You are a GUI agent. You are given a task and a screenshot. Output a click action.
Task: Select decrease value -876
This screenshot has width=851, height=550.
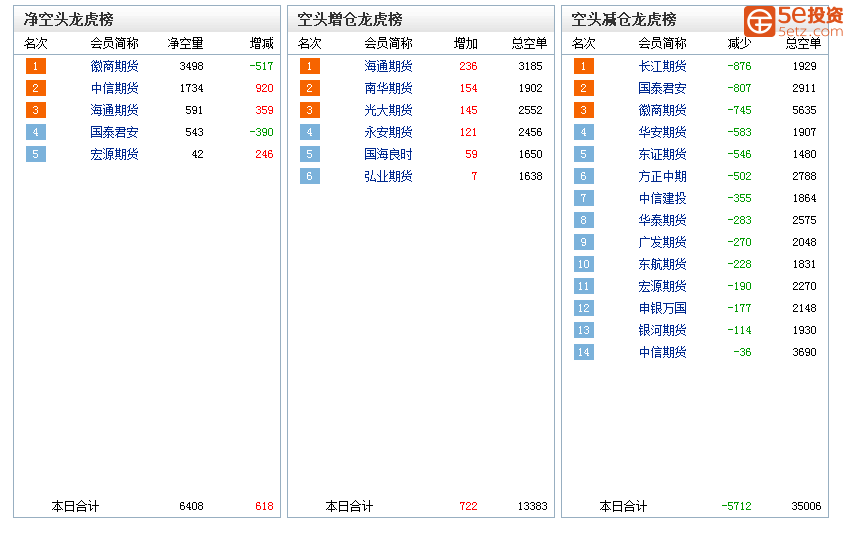[x=739, y=66]
